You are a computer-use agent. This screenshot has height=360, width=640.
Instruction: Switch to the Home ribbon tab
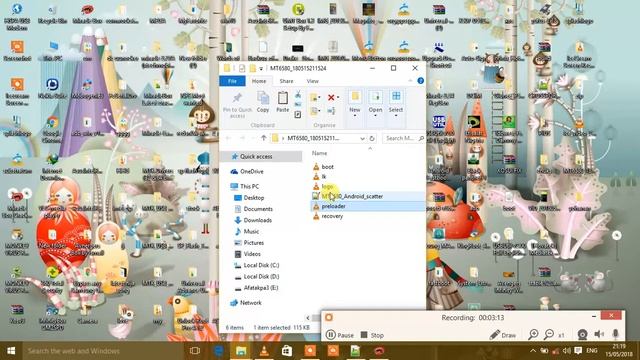point(259,81)
